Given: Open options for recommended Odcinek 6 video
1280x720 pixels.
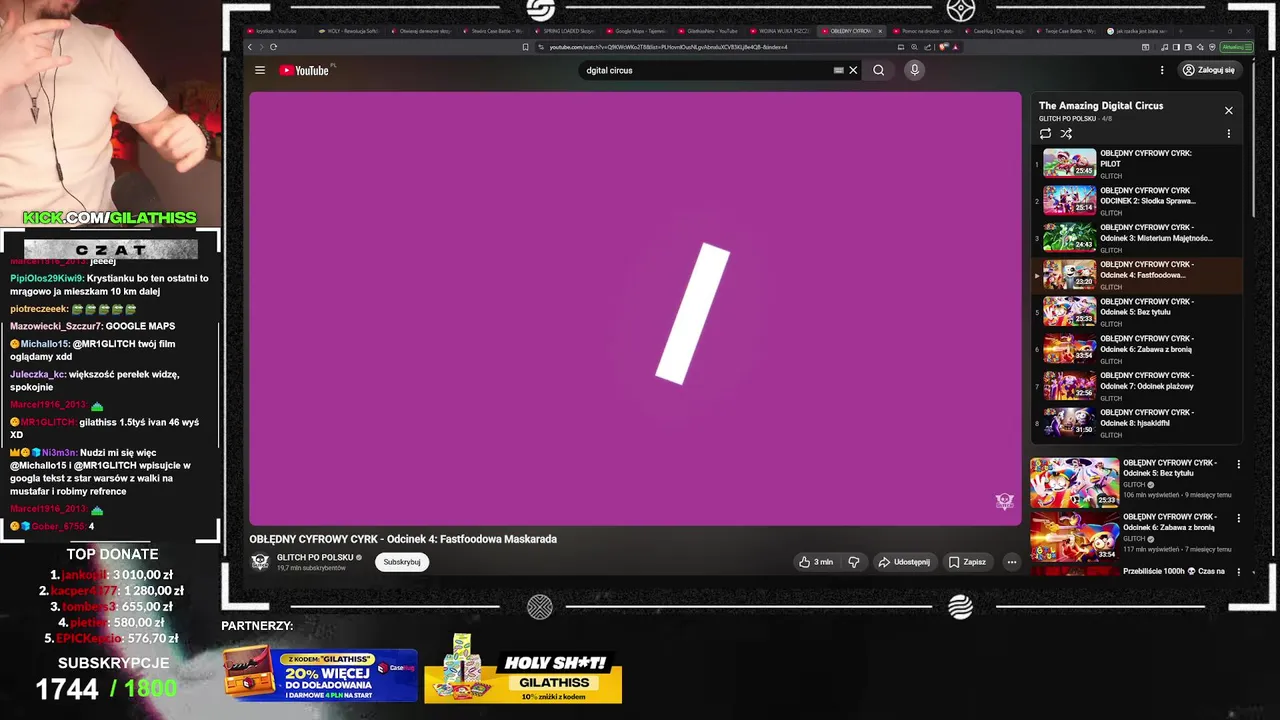Looking at the screenshot, I should point(1238,518).
